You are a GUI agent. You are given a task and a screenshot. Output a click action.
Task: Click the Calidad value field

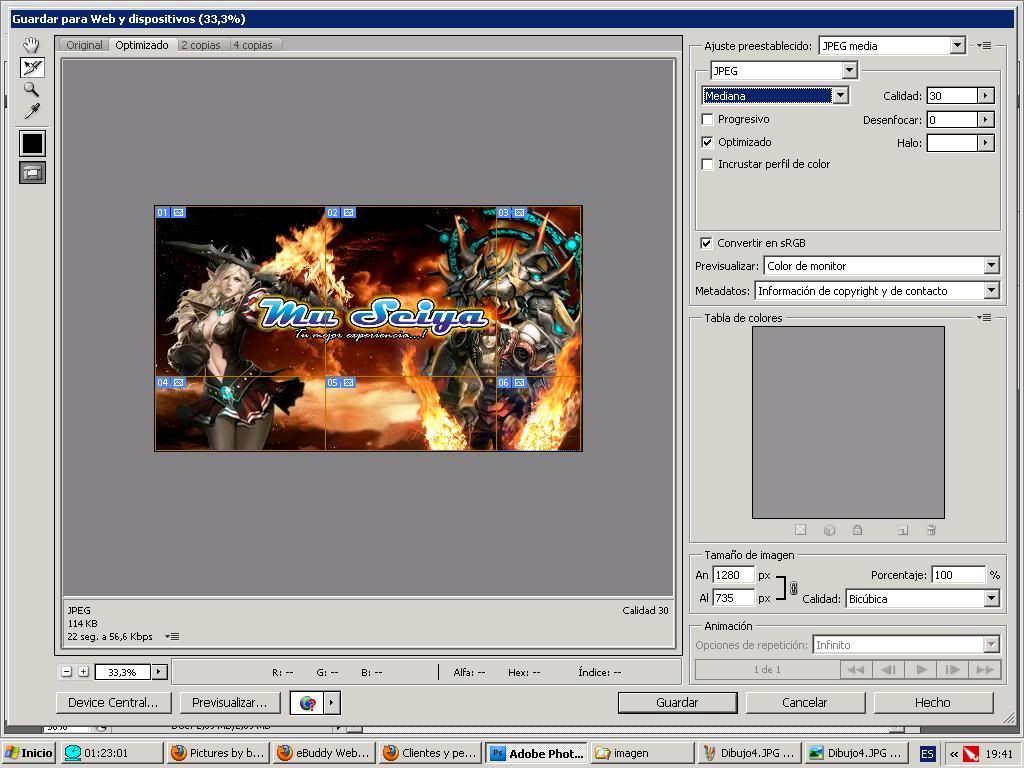952,95
